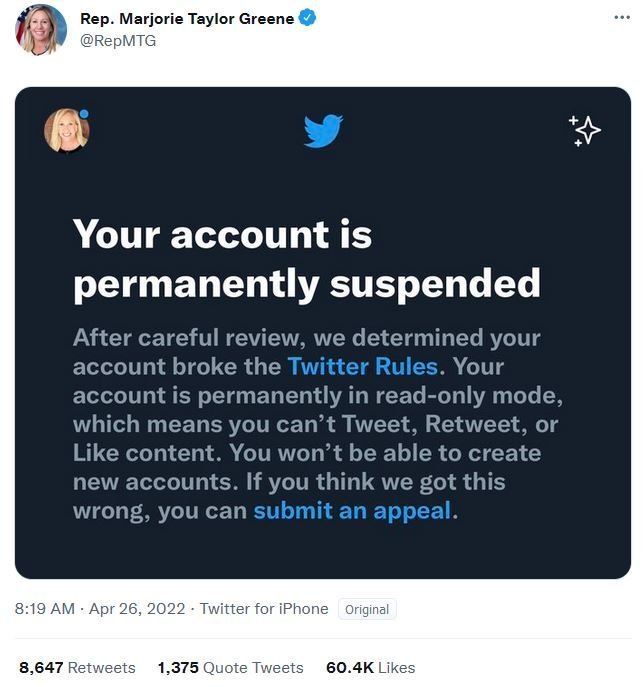This screenshot has width=643, height=687.
Task: Click the Original label button
Action: pos(367,609)
